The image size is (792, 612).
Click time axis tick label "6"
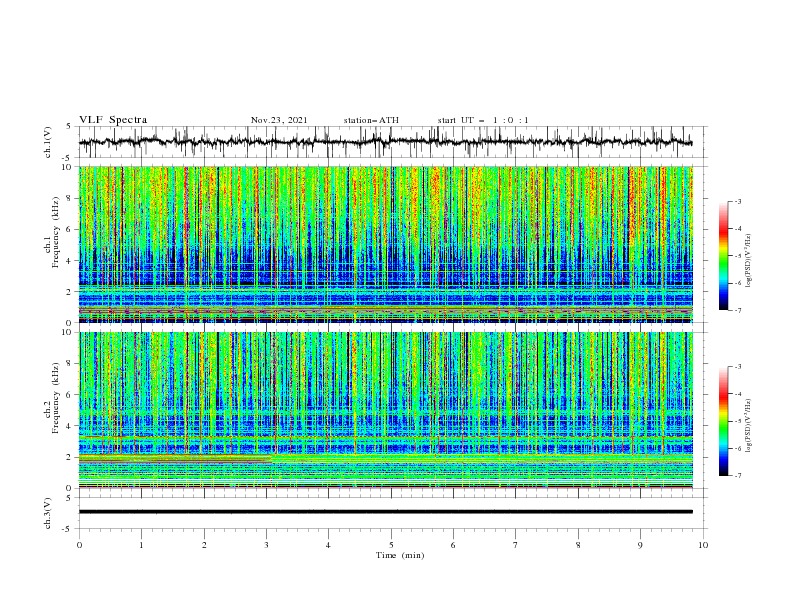point(453,545)
